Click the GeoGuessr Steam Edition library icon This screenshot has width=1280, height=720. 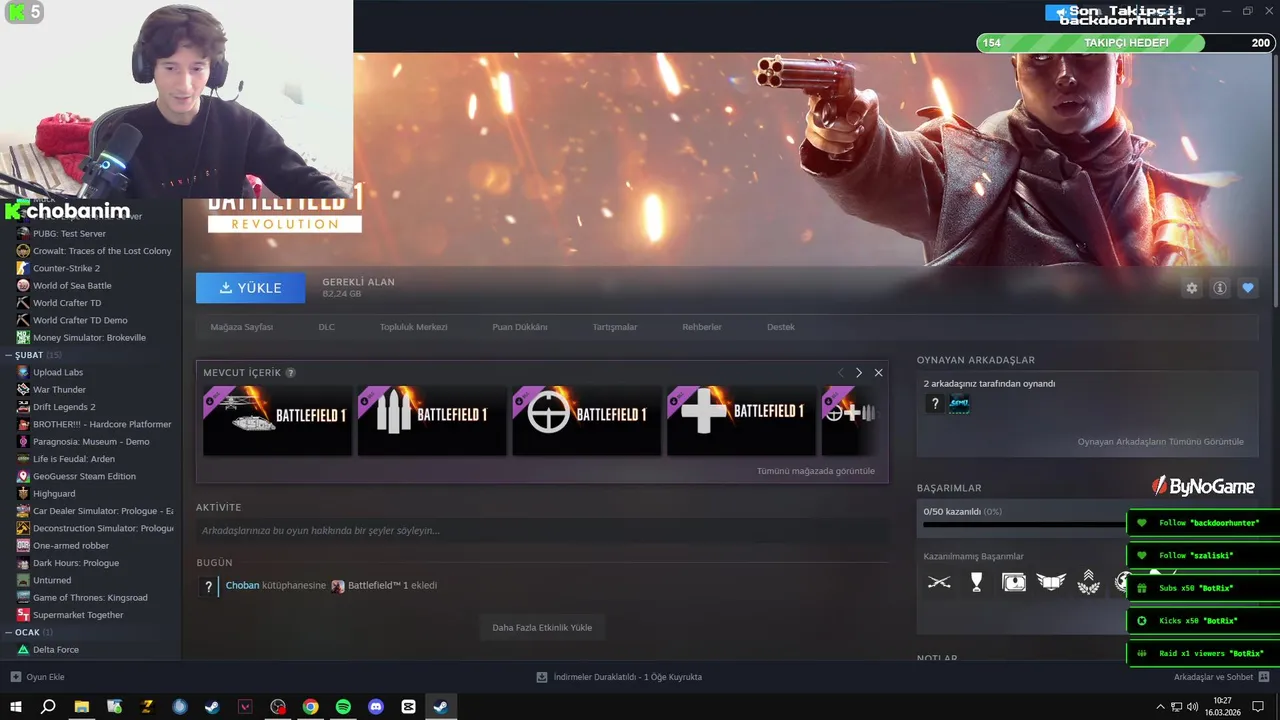(x=23, y=476)
